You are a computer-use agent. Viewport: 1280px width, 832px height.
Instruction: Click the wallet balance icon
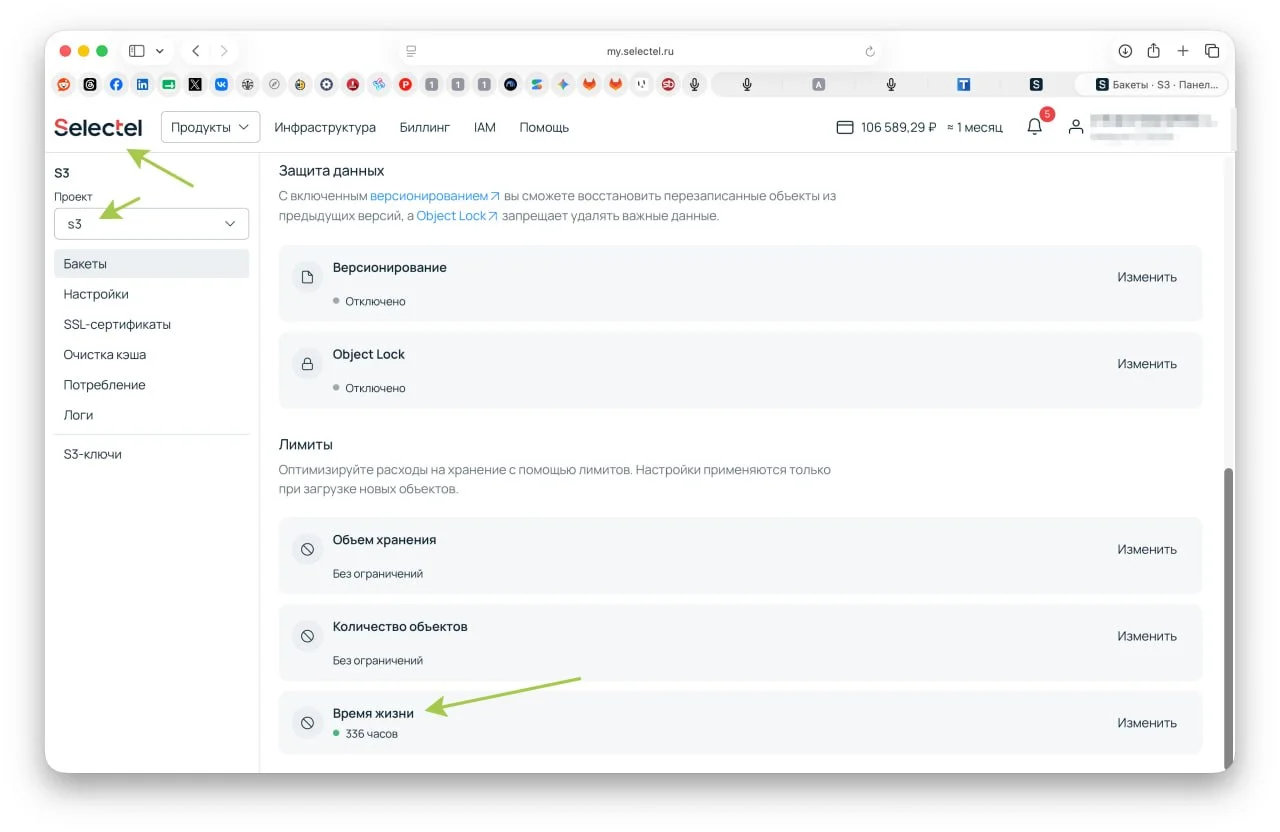click(x=844, y=127)
